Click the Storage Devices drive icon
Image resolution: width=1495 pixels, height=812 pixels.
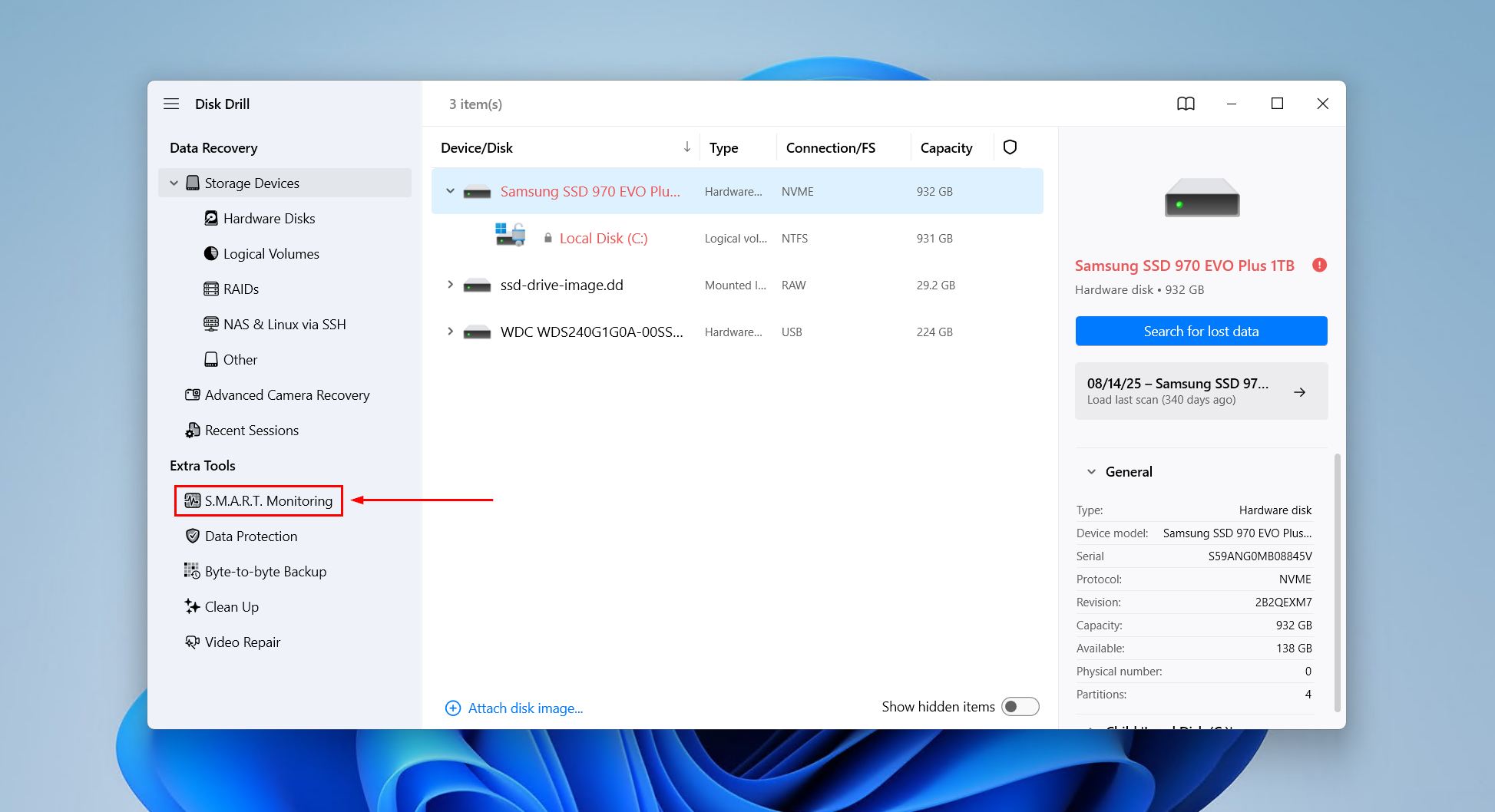[x=193, y=183]
